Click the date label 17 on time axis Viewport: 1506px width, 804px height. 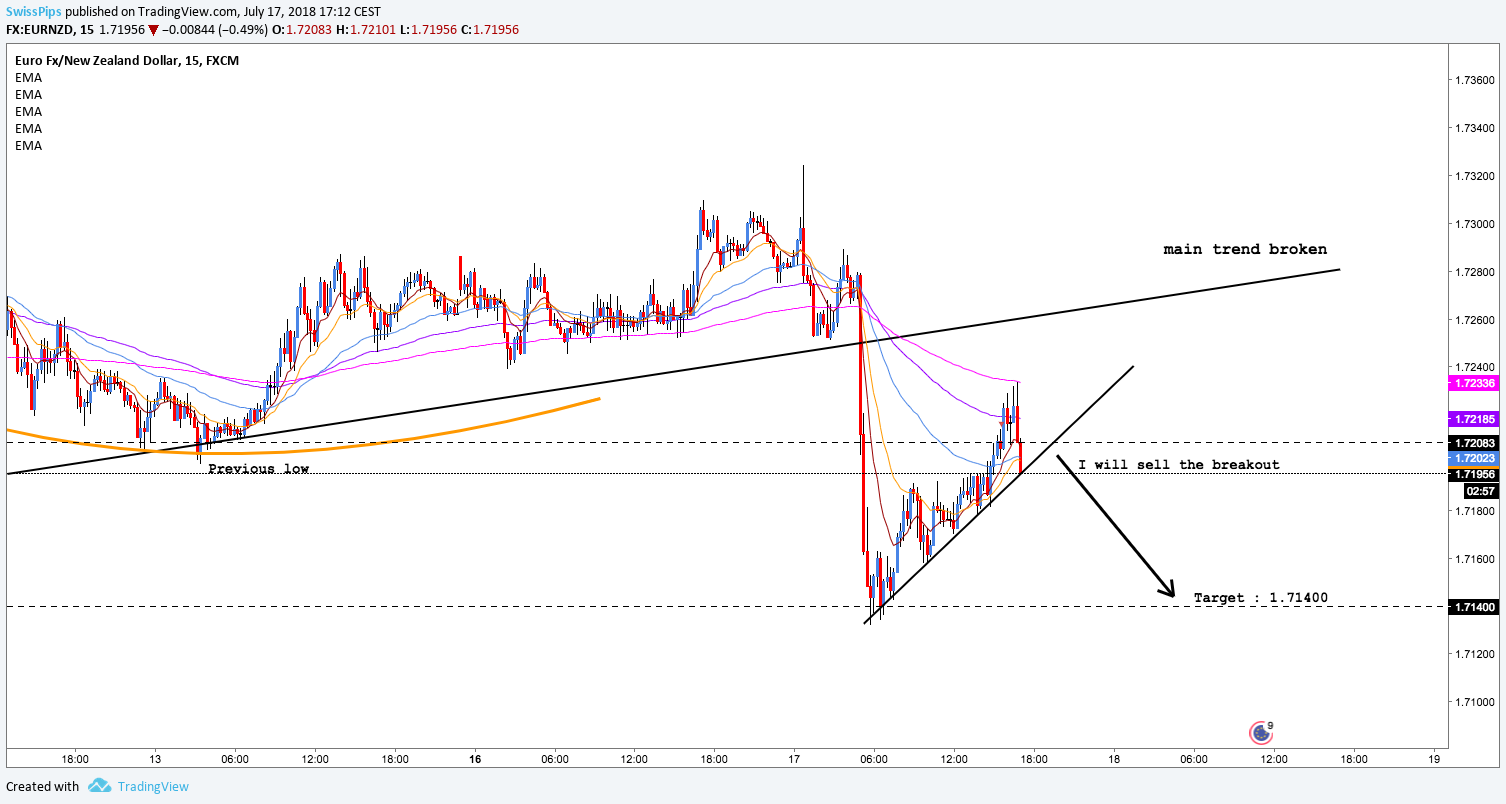[794, 760]
